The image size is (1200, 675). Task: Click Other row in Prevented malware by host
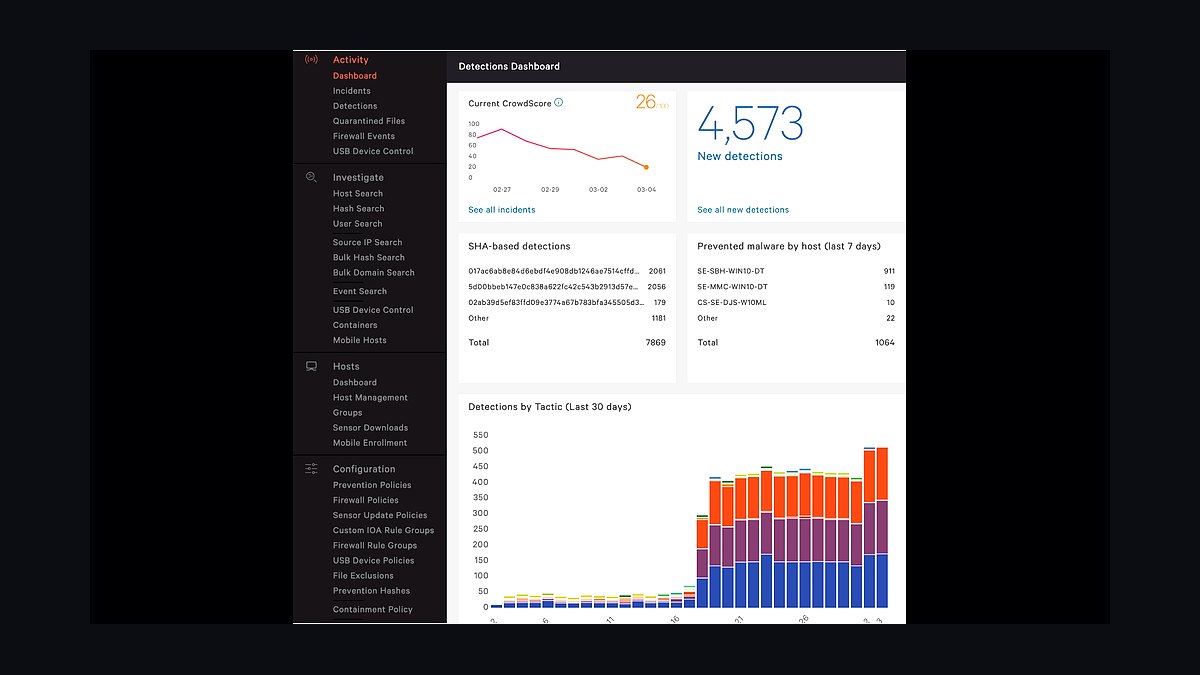point(796,318)
